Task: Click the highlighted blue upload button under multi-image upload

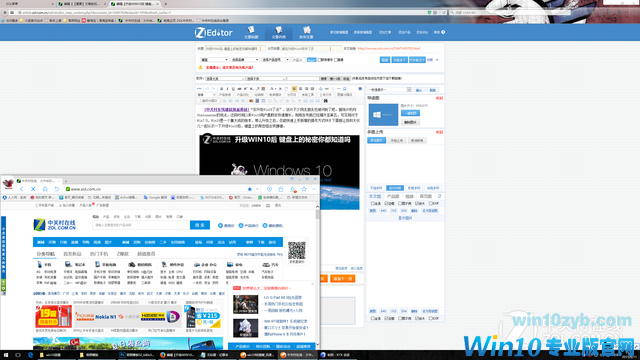Action: click(376, 140)
